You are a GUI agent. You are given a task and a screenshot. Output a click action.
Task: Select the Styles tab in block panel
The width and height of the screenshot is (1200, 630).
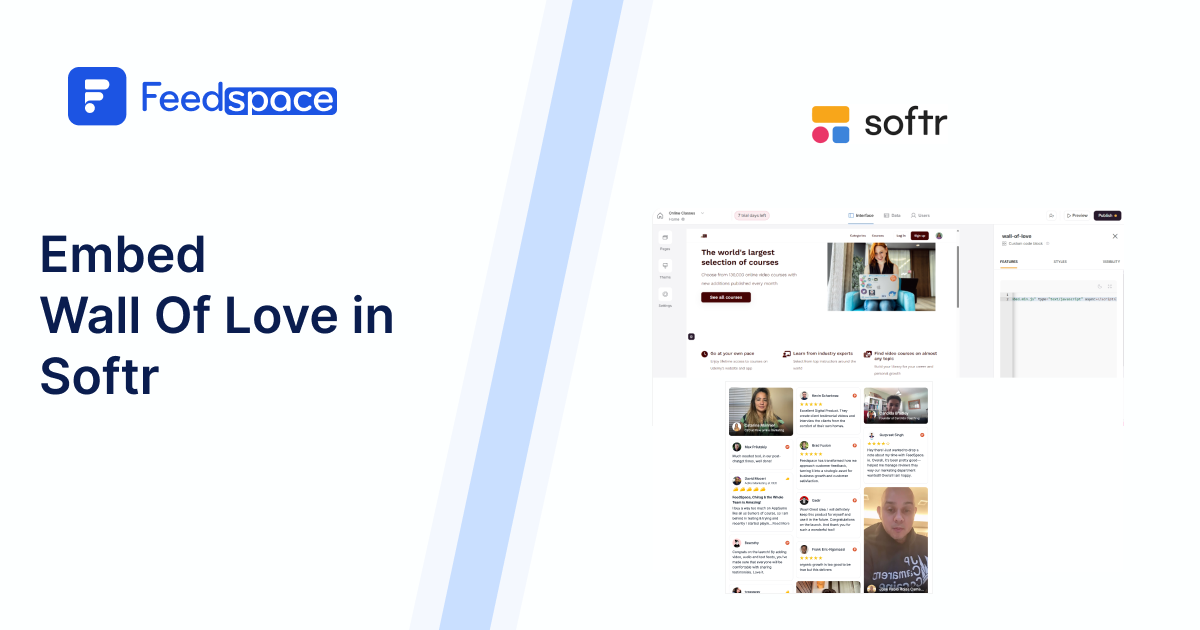point(1060,262)
